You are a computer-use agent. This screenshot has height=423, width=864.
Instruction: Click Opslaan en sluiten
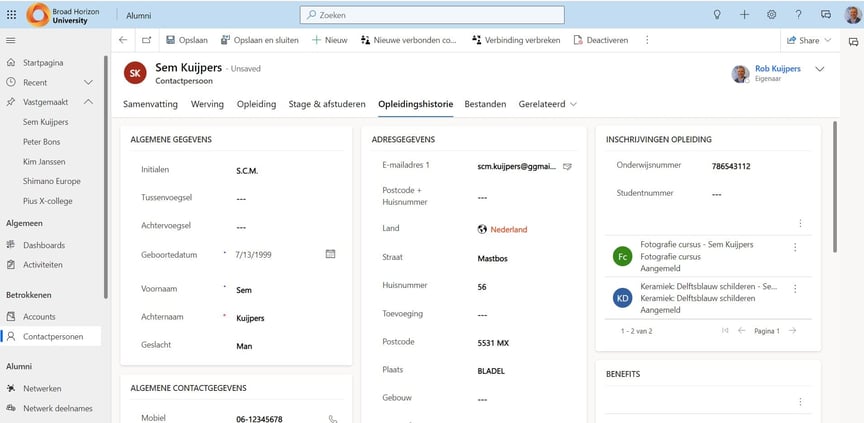(x=260, y=40)
